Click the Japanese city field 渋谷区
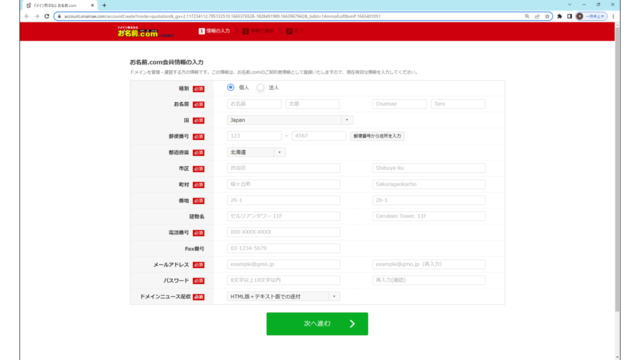The width and height of the screenshot is (640, 360). pos(284,168)
